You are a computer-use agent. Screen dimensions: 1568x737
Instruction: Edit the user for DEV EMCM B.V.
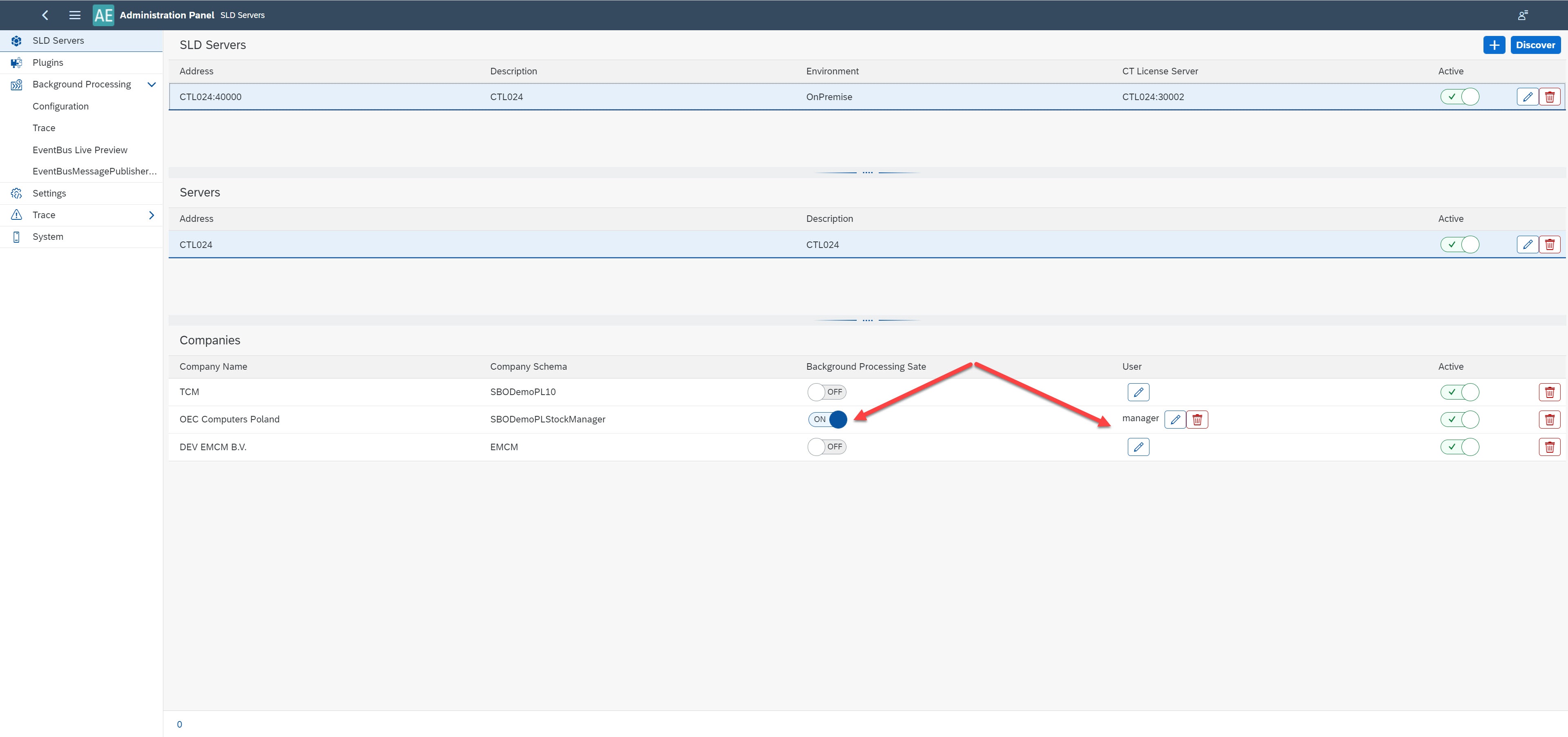(x=1138, y=447)
